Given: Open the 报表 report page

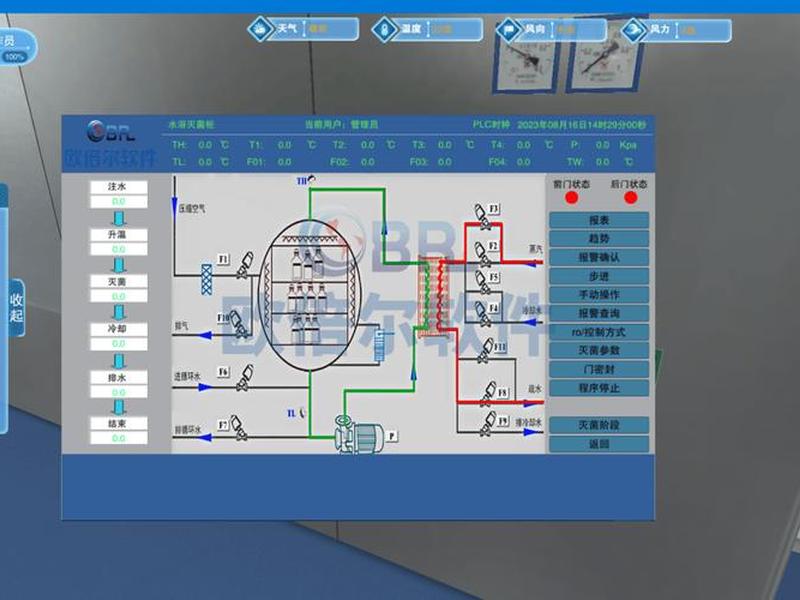Looking at the screenshot, I should [599, 220].
